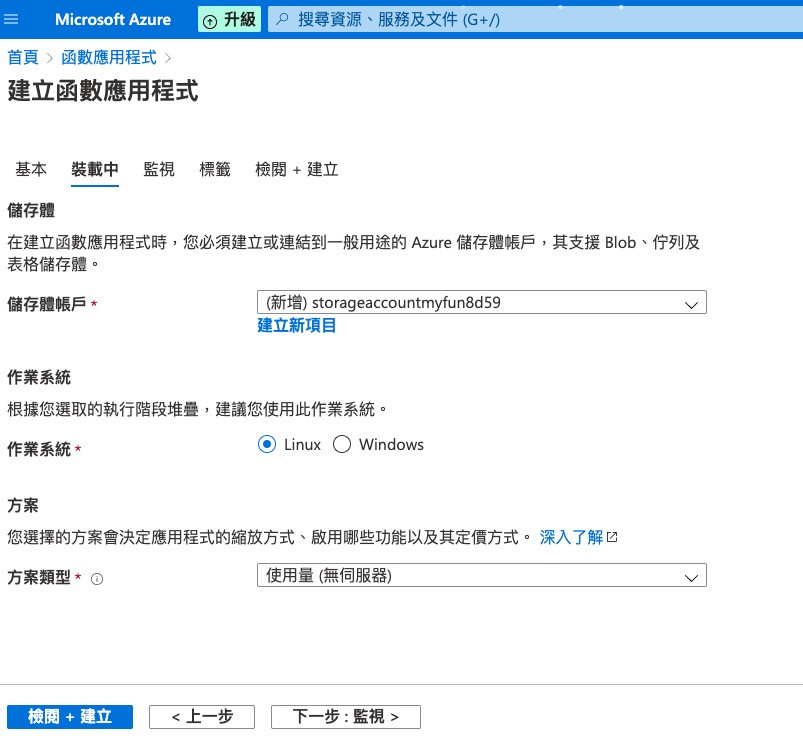Go to 首頁 breadcrumb
The width and height of the screenshot is (803, 747).
(23, 57)
